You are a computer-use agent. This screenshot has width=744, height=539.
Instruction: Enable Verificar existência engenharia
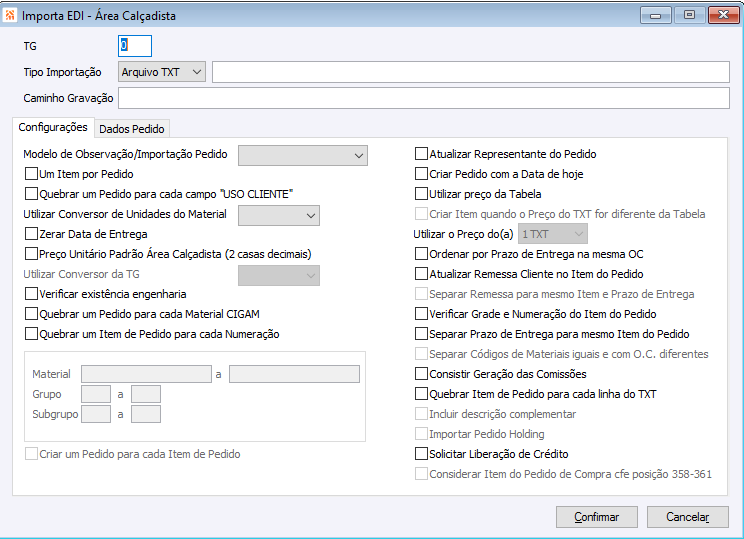(x=31, y=294)
